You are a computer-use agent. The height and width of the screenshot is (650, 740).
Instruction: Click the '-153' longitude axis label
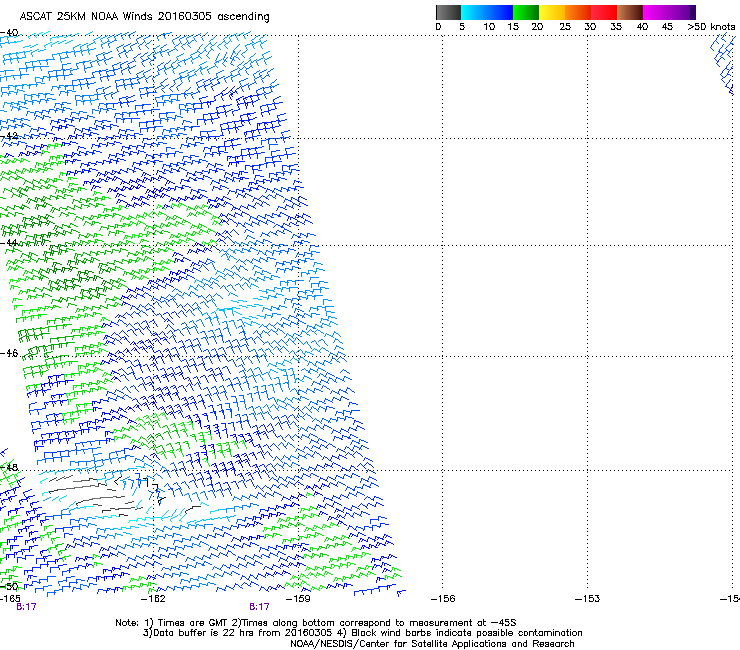tap(587, 599)
